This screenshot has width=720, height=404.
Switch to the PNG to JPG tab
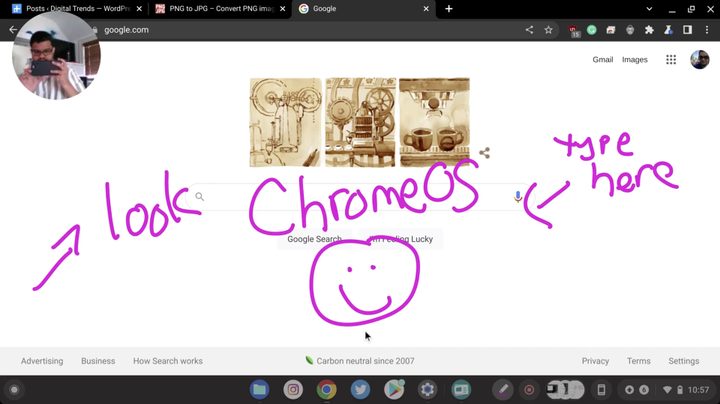click(220, 9)
